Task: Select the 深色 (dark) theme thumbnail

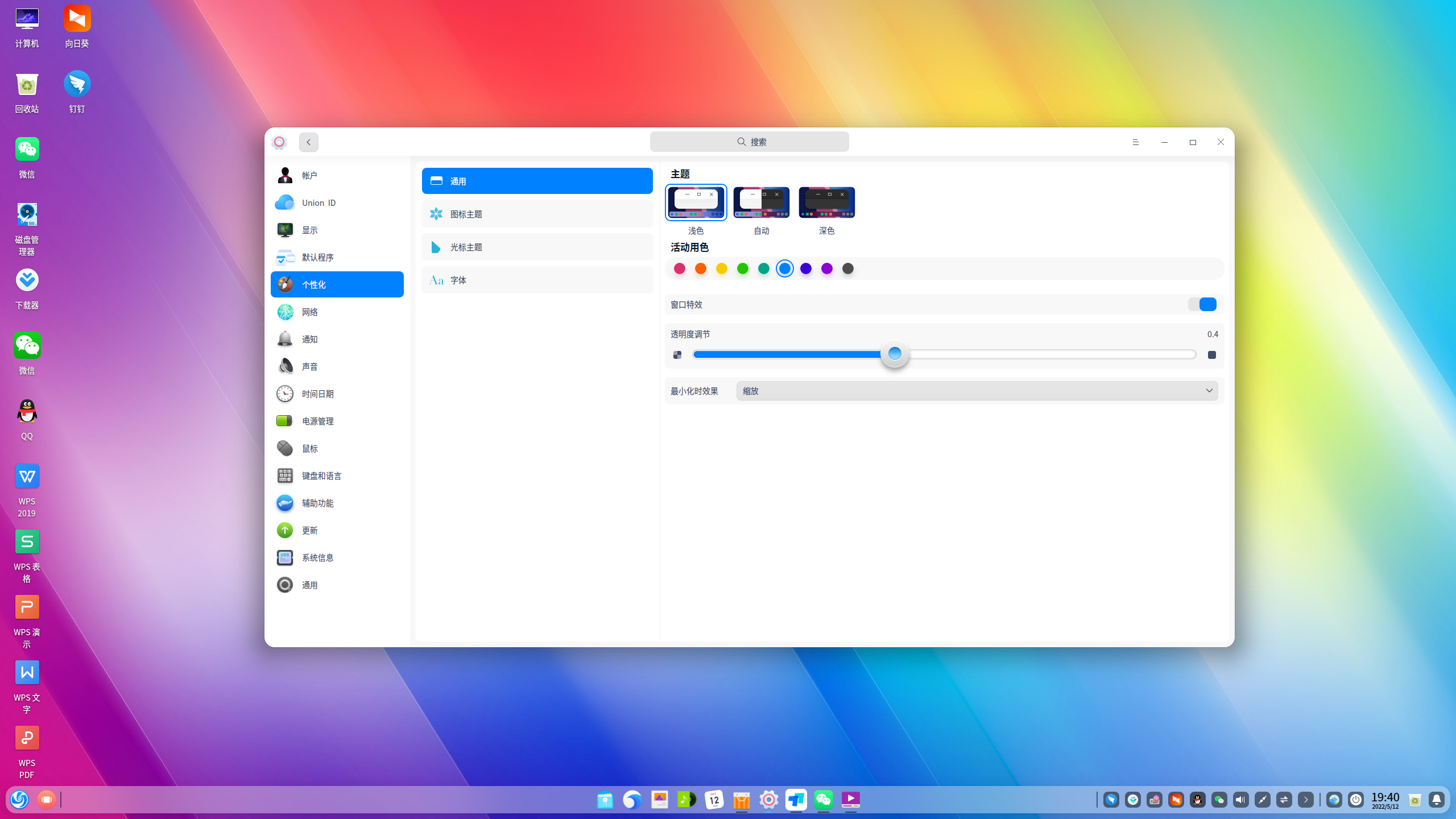Action: pyautogui.click(x=826, y=202)
